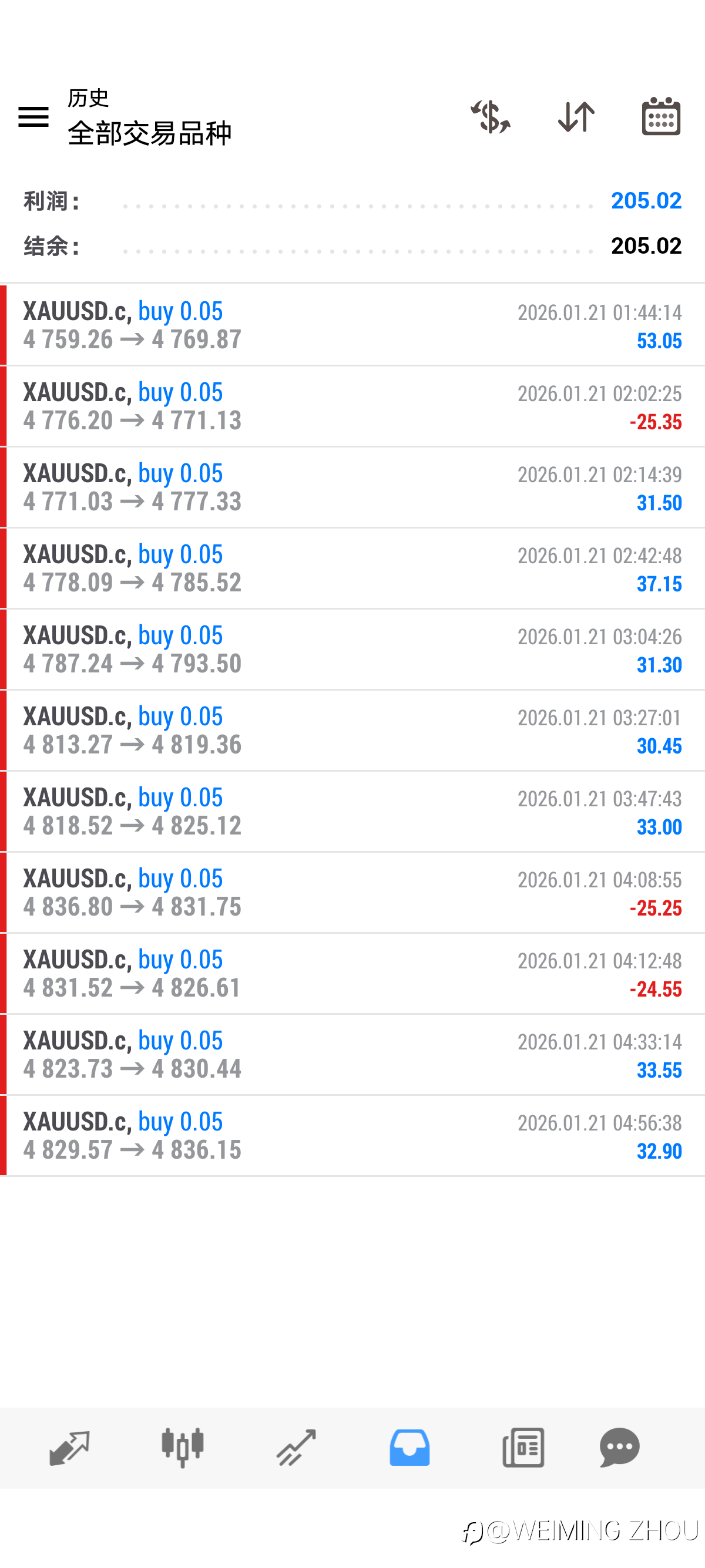Expand the 02:02:25 trade losing -25.35
The image size is (705, 1568).
pyautogui.click(x=352, y=406)
